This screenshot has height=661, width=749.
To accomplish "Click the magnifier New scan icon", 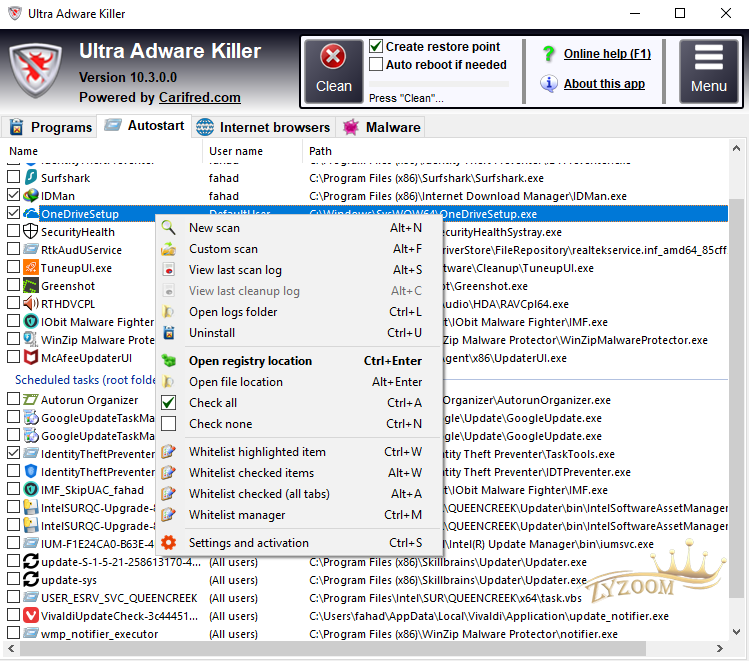I will [168, 227].
